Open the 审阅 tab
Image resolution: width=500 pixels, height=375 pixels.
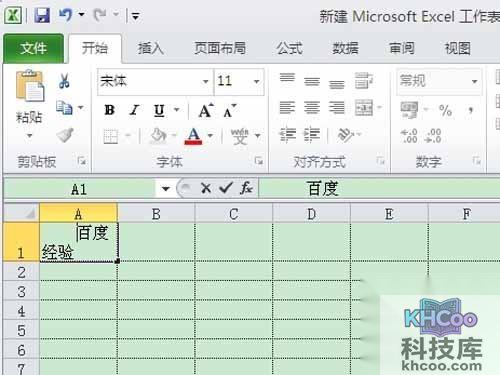click(402, 49)
